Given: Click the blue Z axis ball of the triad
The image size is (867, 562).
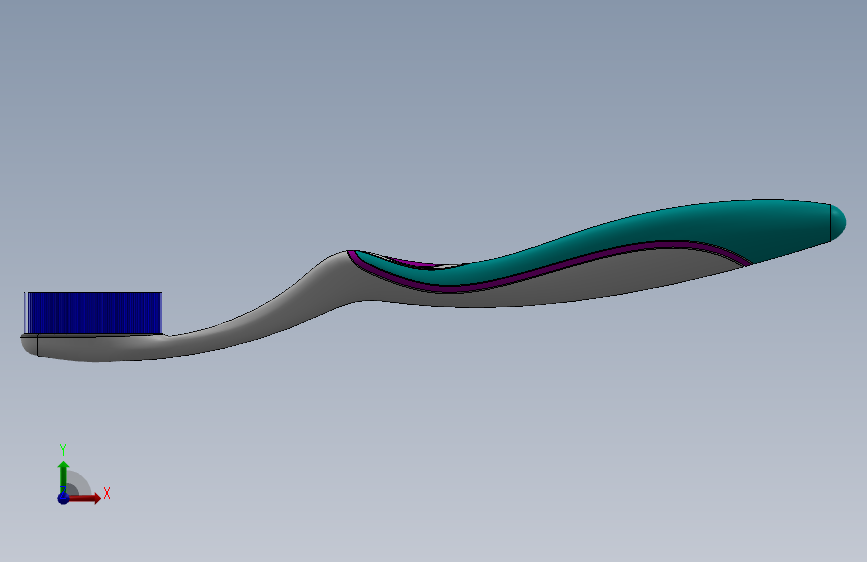Looking at the screenshot, I should [63, 498].
